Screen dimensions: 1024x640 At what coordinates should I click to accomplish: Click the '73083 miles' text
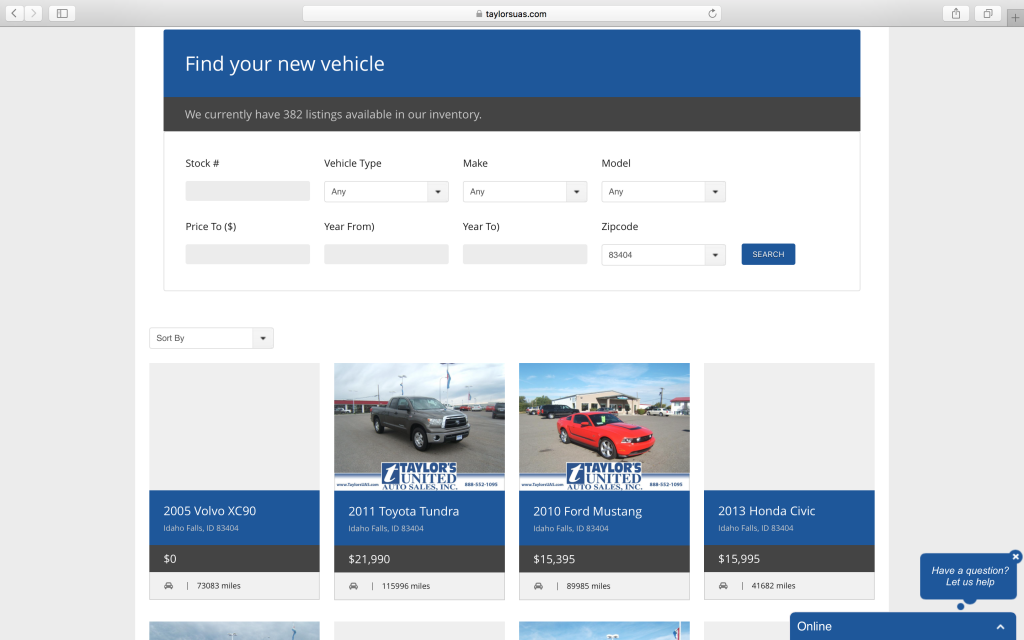pyautogui.click(x=219, y=586)
